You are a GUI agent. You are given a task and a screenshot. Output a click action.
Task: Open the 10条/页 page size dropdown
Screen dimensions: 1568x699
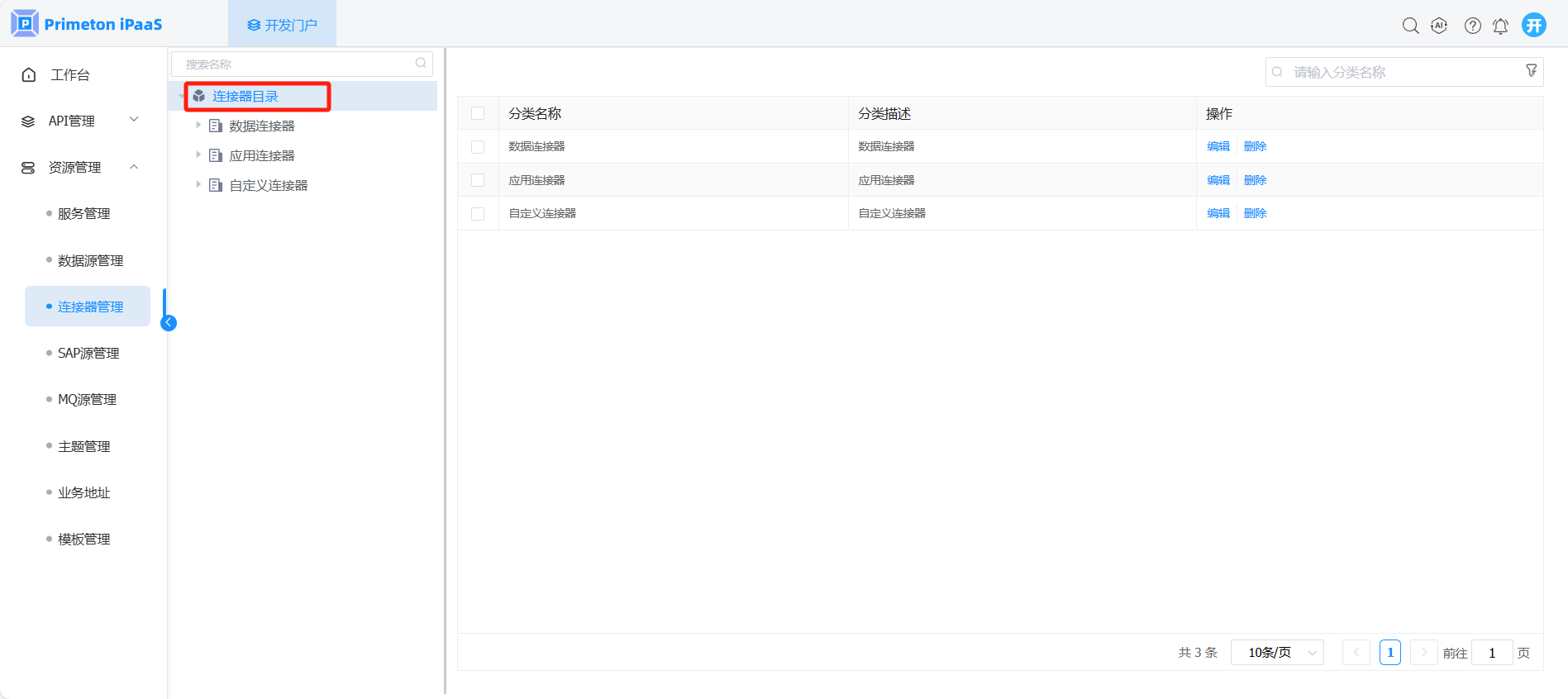[1276, 653]
